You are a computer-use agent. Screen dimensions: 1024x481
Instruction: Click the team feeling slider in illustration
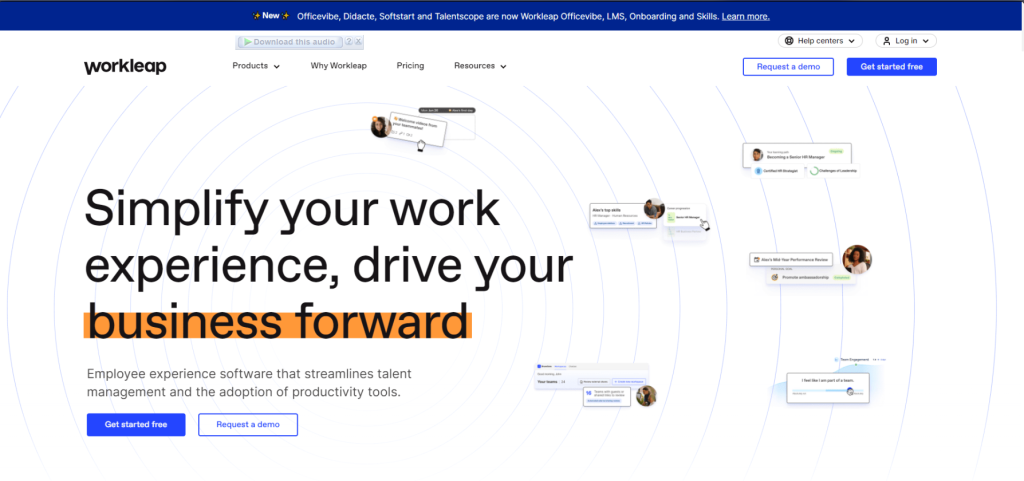click(x=827, y=392)
